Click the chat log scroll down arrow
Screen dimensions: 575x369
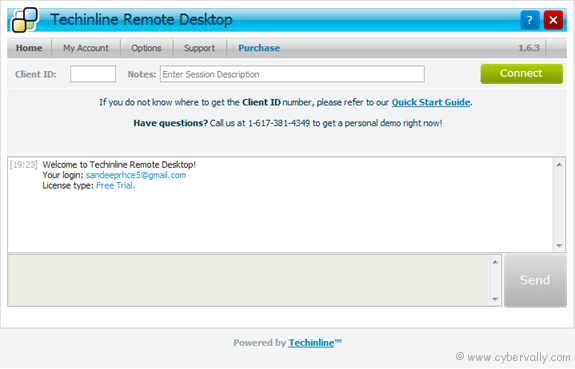[x=559, y=245]
